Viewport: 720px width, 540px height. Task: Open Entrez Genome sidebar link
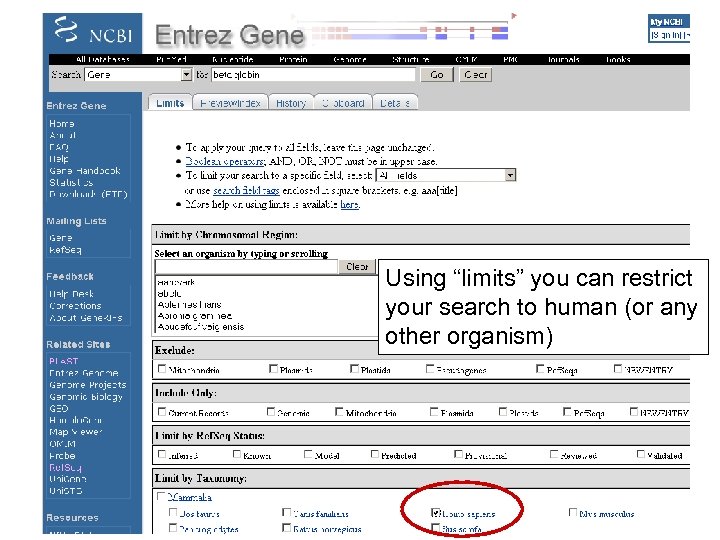[84, 373]
